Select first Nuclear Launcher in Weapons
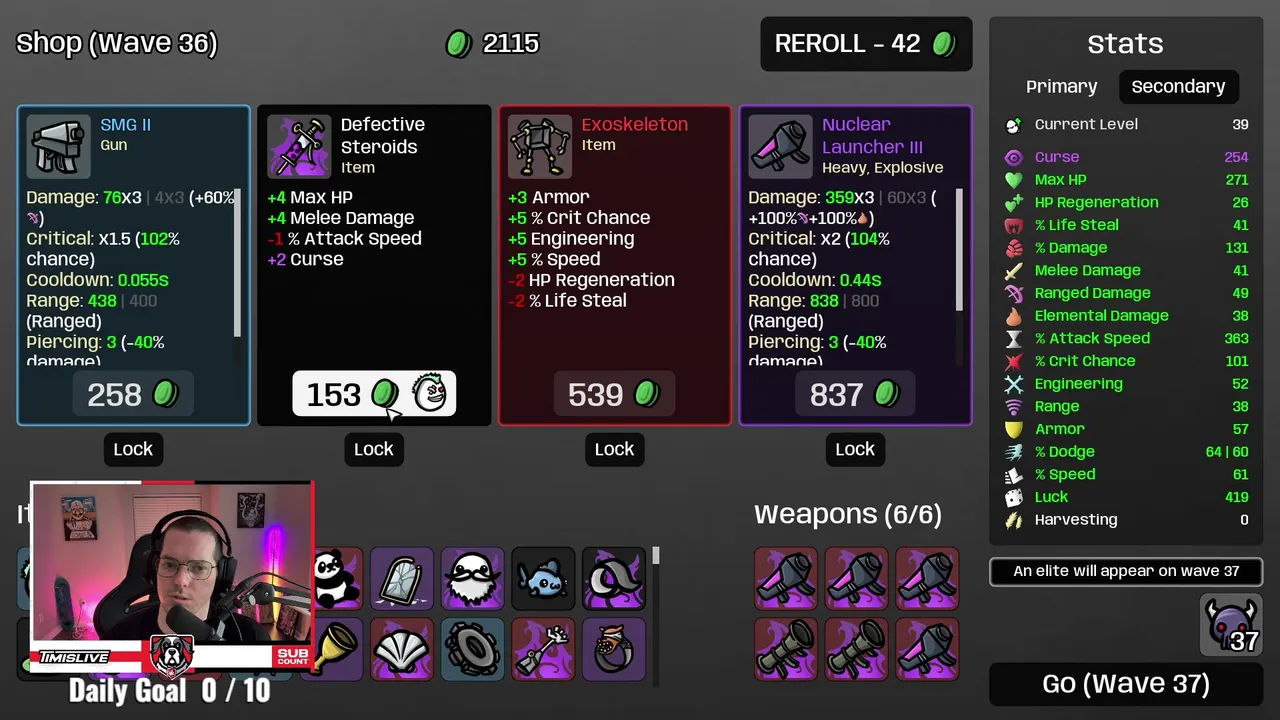This screenshot has width=1280, height=720. [786, 578]
